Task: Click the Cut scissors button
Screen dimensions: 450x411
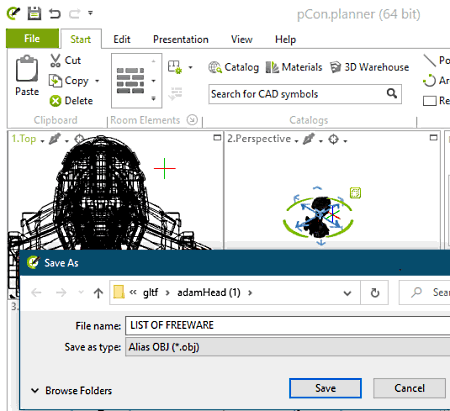Action: tap(65, 60)
